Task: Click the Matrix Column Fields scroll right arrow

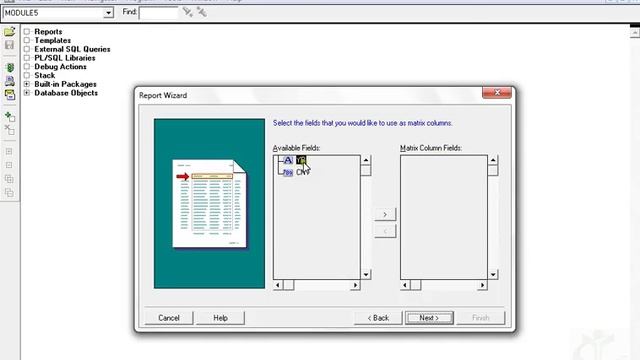Action: 482,285
